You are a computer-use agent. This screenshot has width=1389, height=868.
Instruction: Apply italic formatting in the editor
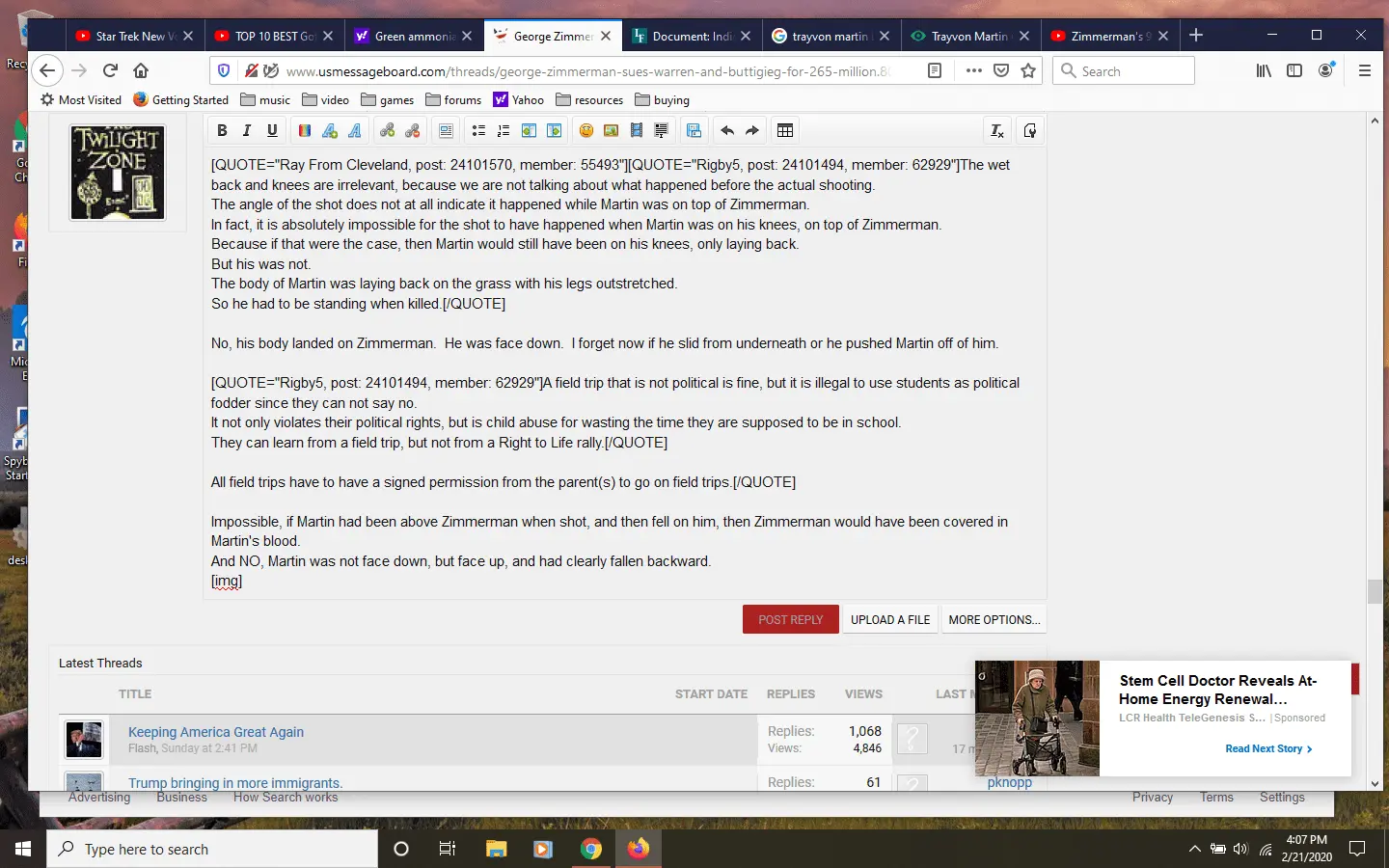(x=247, y=131)
